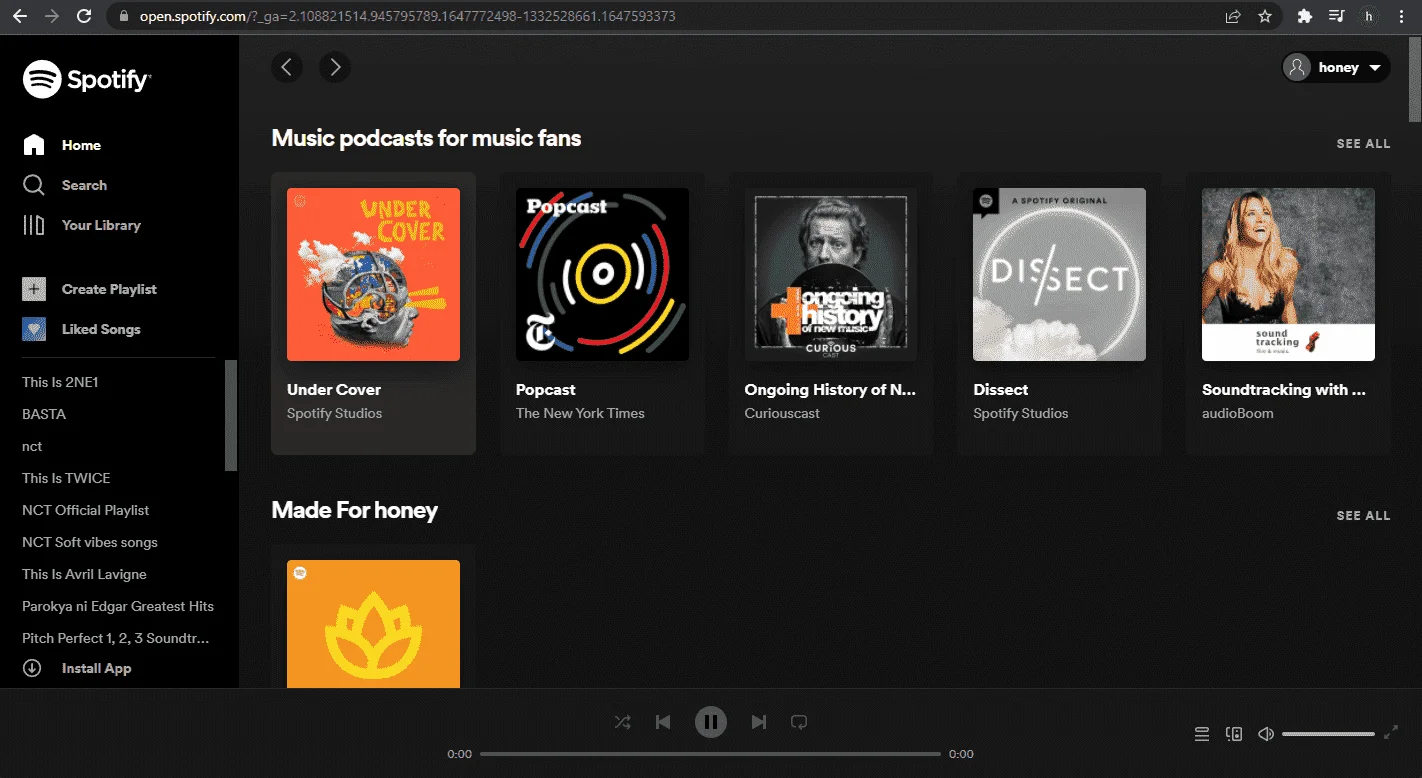Toggle the repeat button
1422x778 pixels.
point(798,722)
